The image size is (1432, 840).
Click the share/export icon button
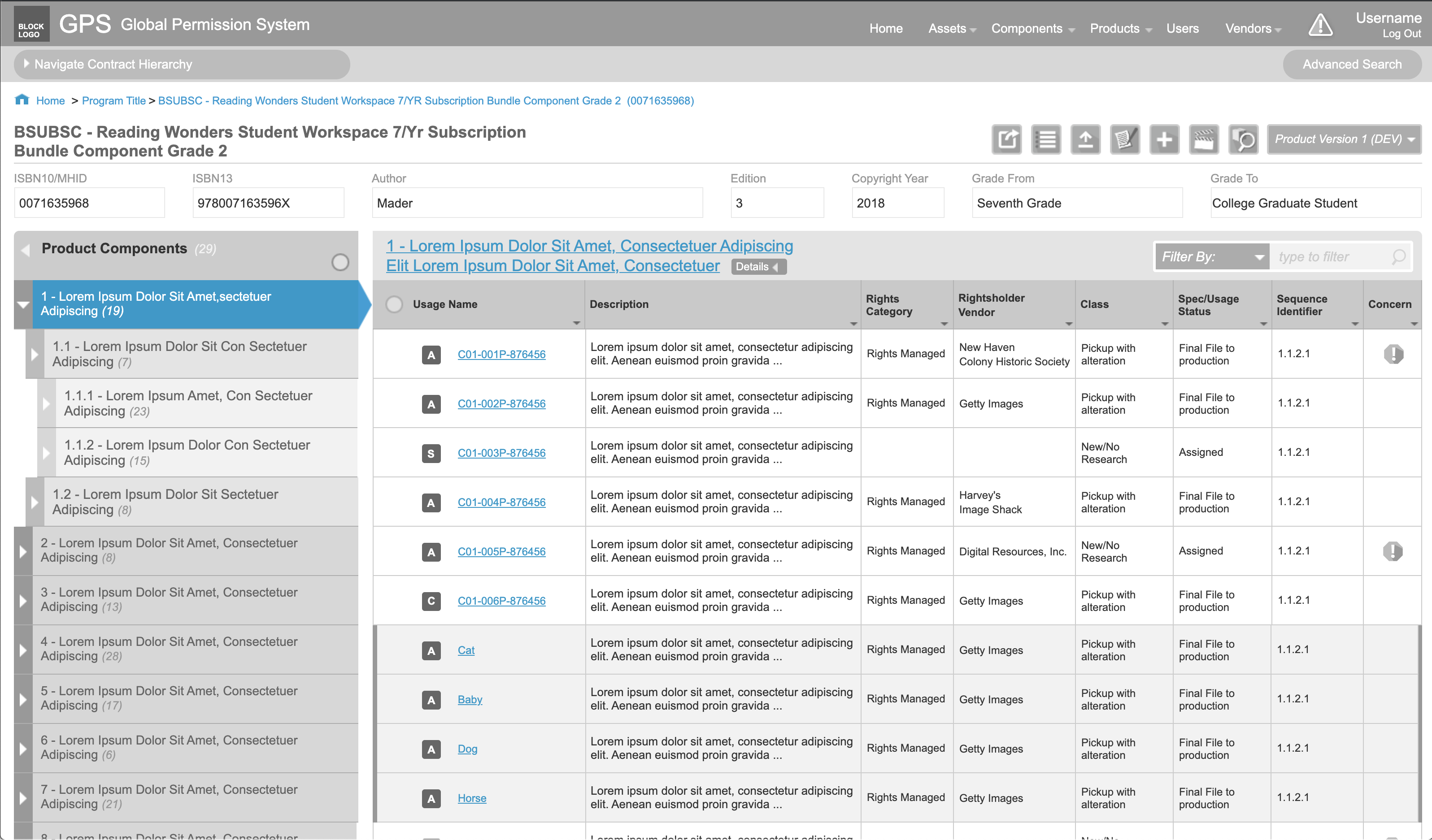tap(1006, 139)
